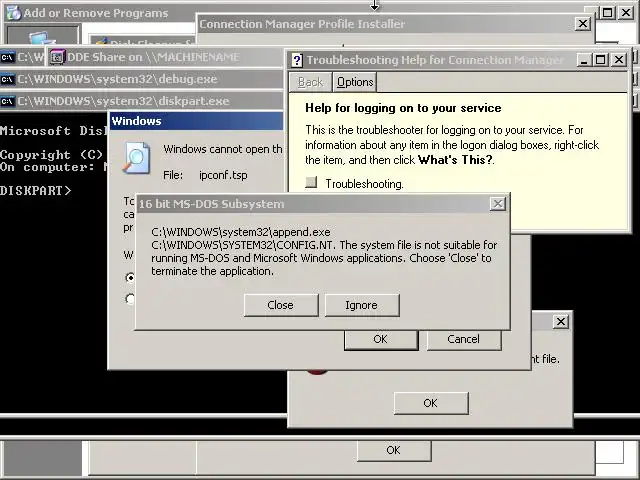The height and width of the screenshot is (480, 640).
Task: Minimize the Troubleshooting Help window
Action: tap(584, 60)
